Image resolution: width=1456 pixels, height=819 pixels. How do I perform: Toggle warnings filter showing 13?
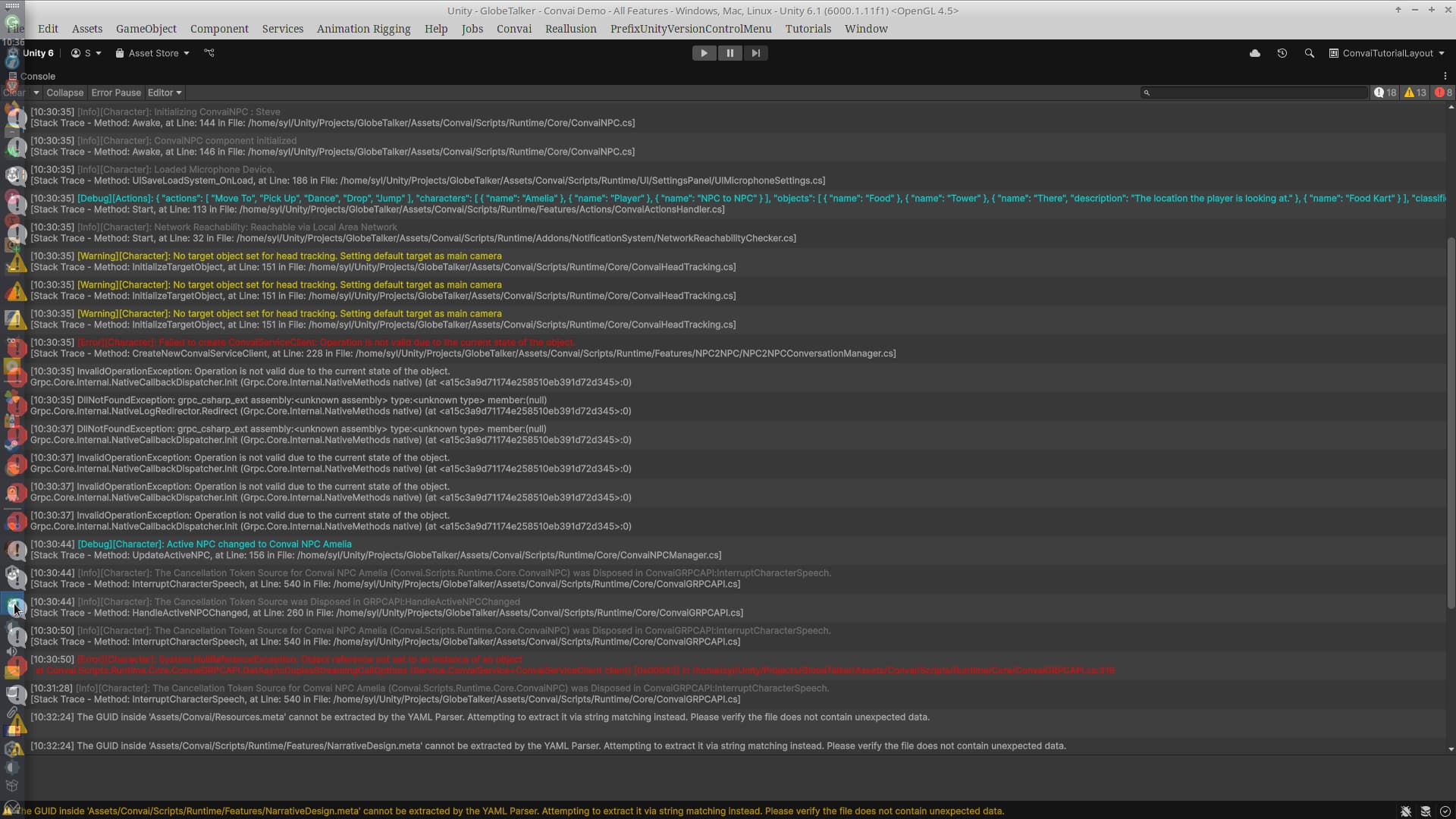pos(1415,93)
